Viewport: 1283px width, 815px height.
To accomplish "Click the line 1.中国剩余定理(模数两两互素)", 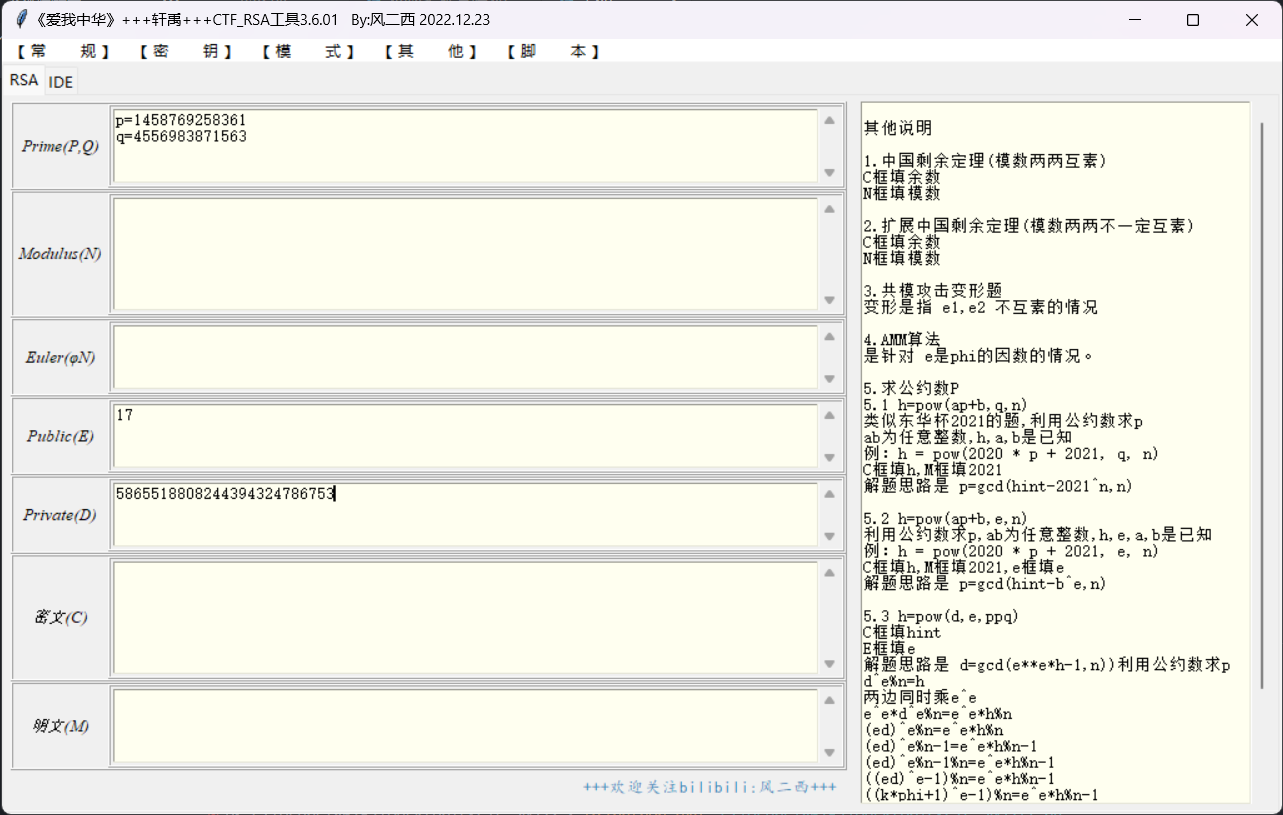I will coord(985,161).
